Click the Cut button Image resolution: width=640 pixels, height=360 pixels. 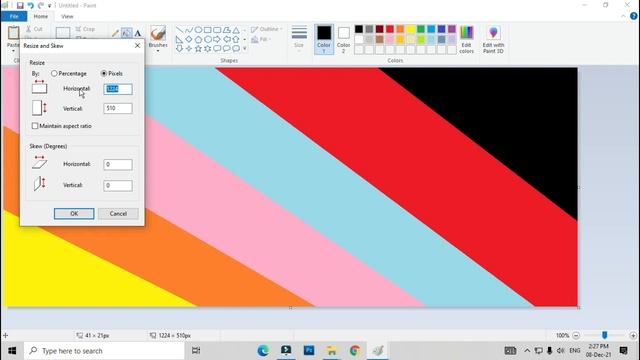[34, 29]
